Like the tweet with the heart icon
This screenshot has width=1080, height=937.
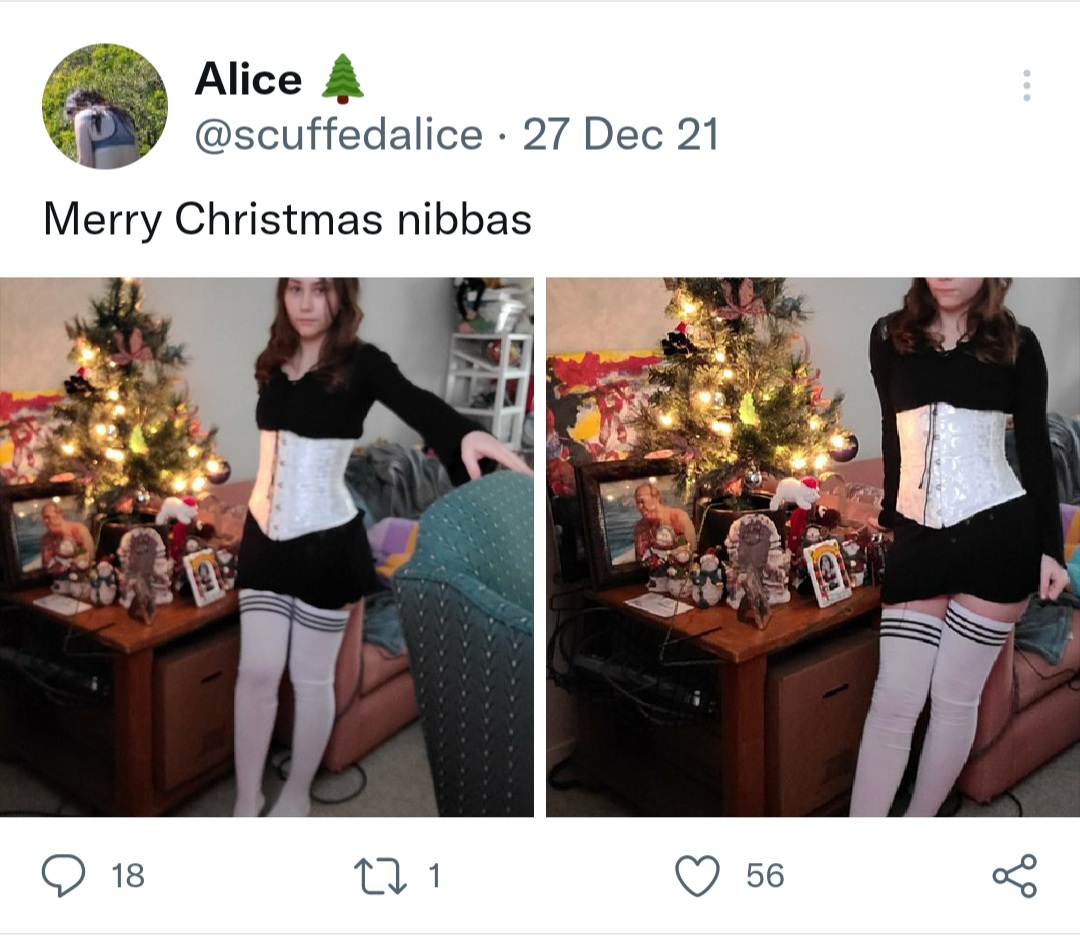697,875
